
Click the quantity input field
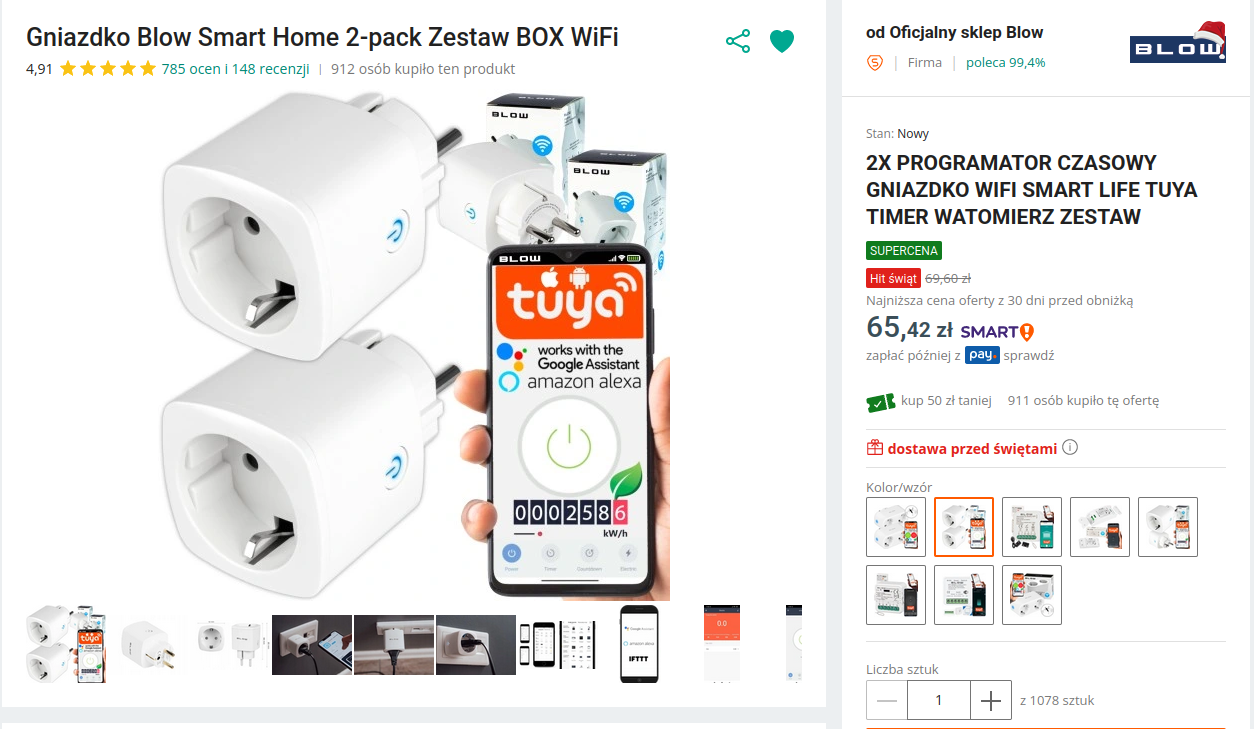tap(939, 700)
